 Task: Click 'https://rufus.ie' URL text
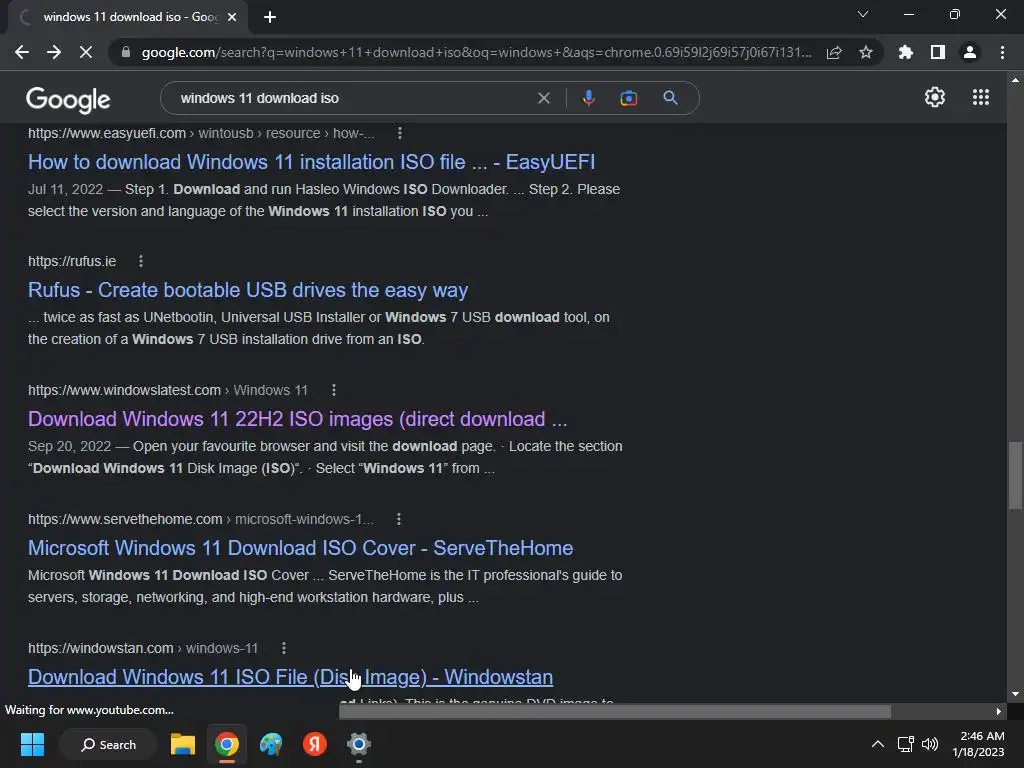tap(72, 261)
